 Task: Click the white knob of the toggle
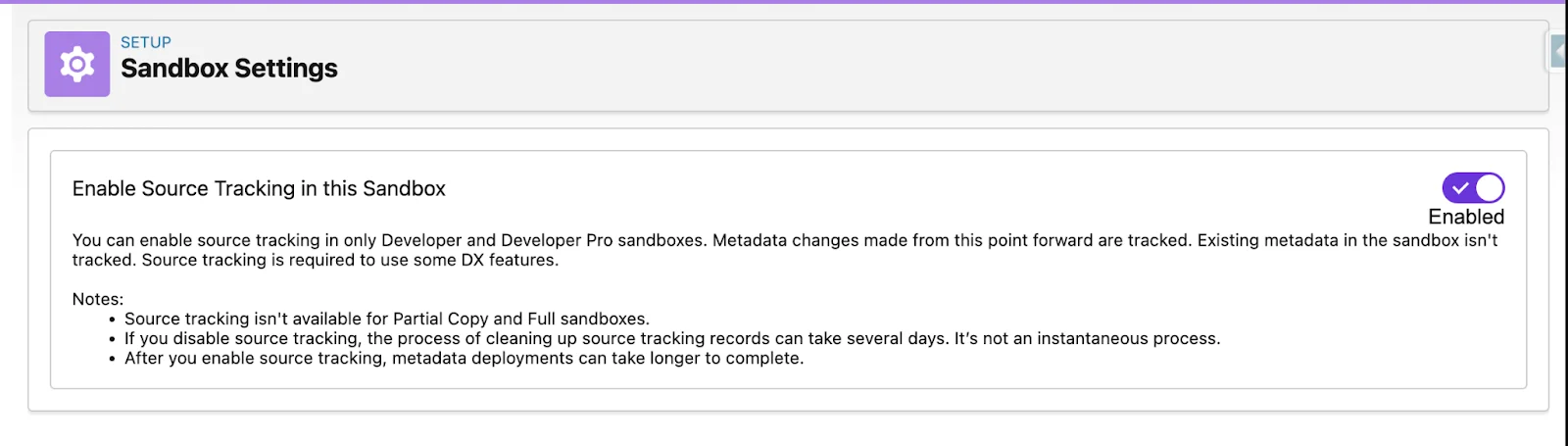[x=1489, y=187]
